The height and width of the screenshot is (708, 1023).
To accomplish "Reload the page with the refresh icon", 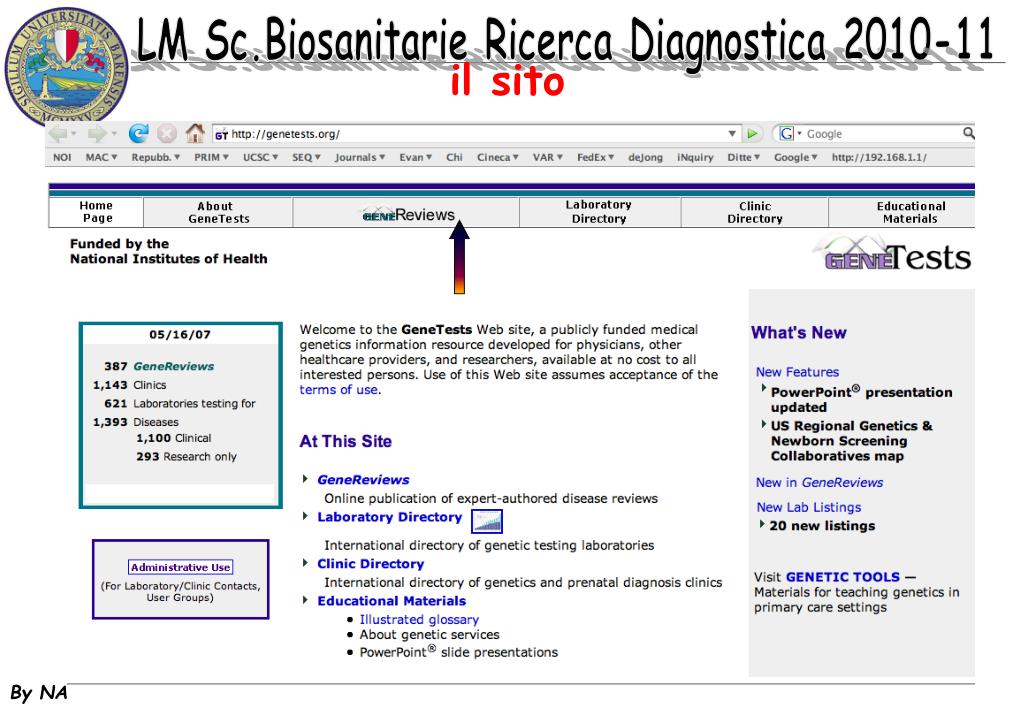I will pyautogui.click(x=138, y=133).
